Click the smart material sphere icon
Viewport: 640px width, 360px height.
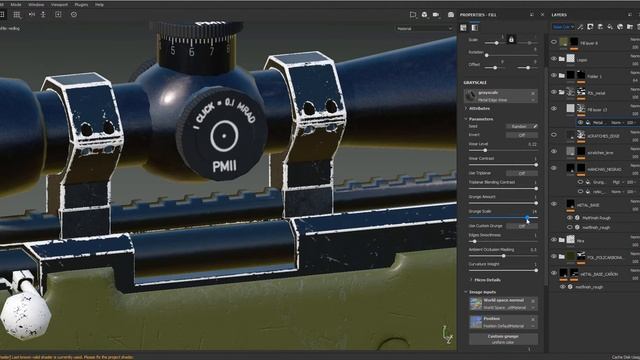click(x=620, y=27)
